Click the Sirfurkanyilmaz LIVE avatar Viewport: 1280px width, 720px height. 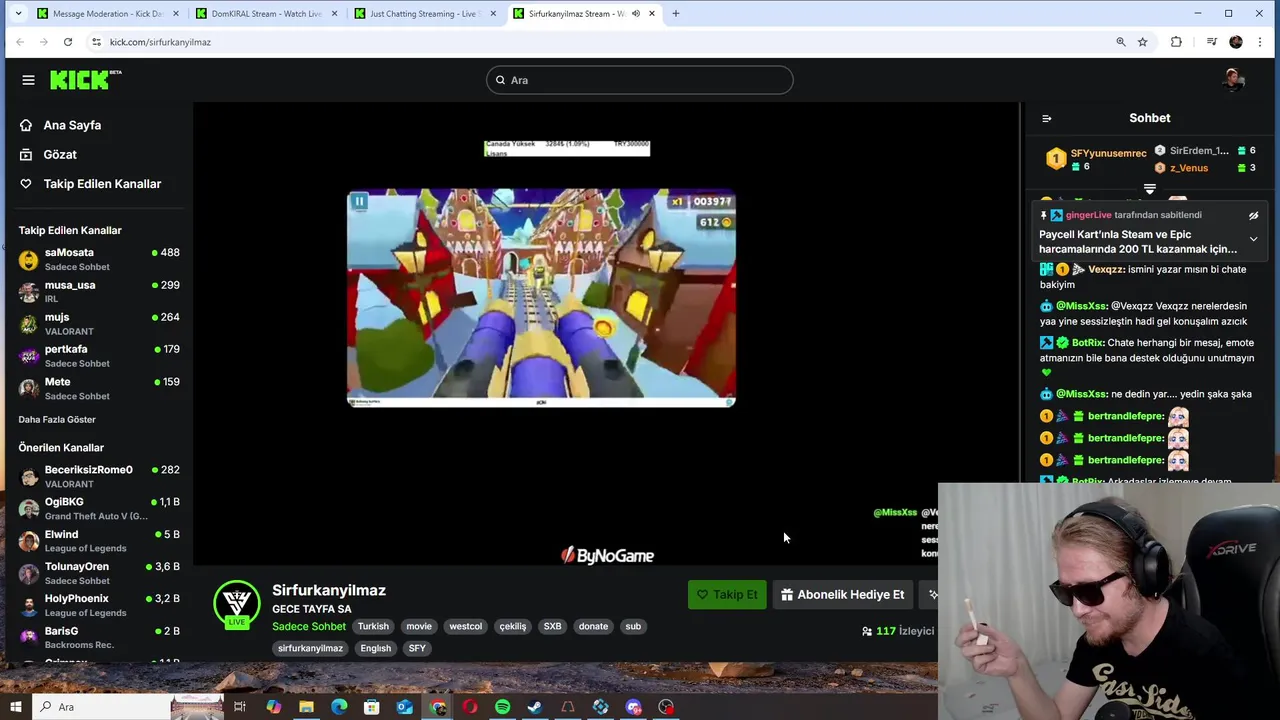237,604
